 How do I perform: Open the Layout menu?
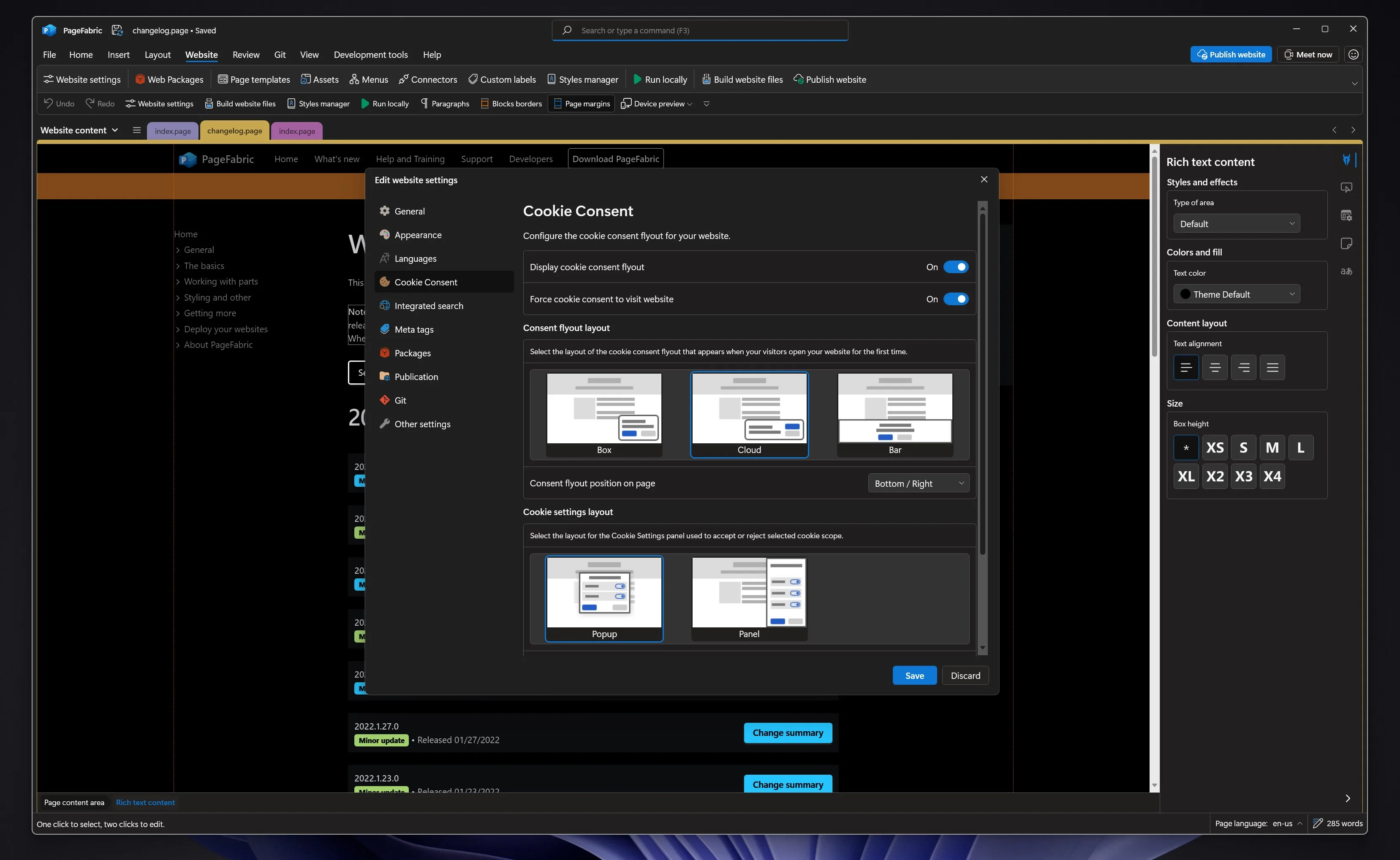(157, 54)
